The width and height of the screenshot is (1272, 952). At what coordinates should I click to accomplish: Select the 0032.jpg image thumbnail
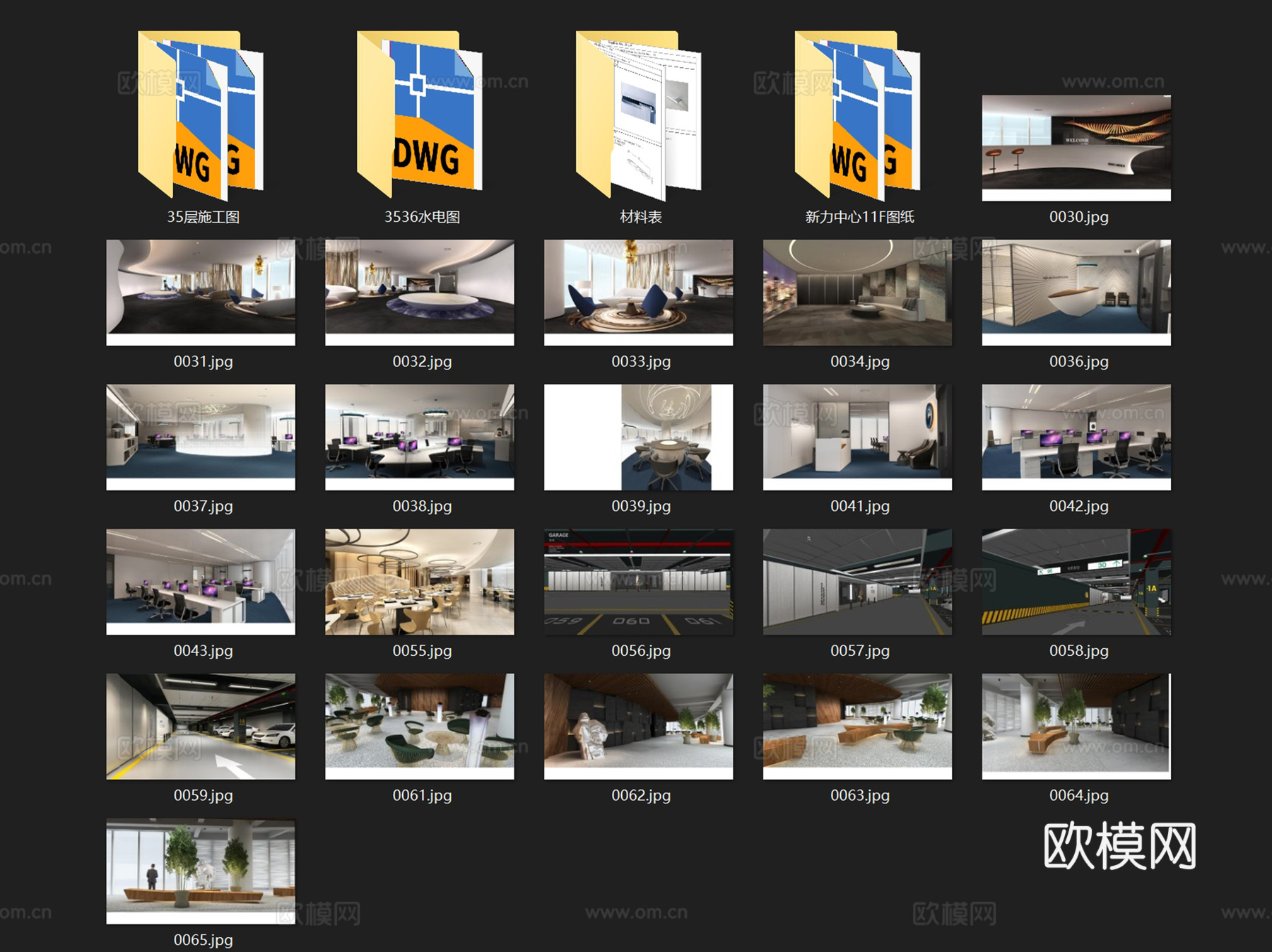(x=420, y=293)
